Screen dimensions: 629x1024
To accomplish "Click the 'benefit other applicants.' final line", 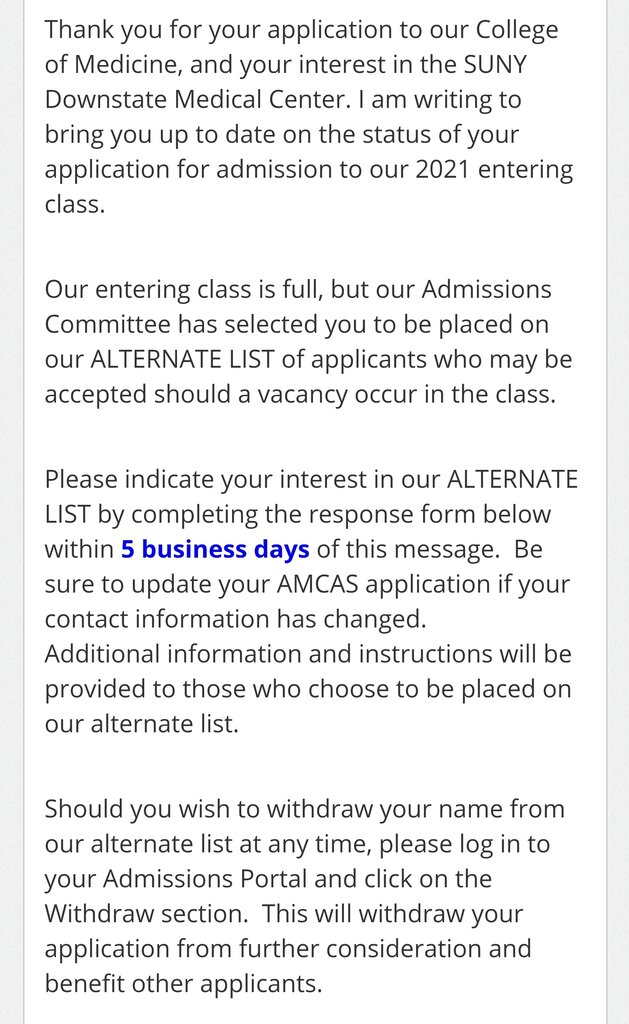I will [183, 984].
